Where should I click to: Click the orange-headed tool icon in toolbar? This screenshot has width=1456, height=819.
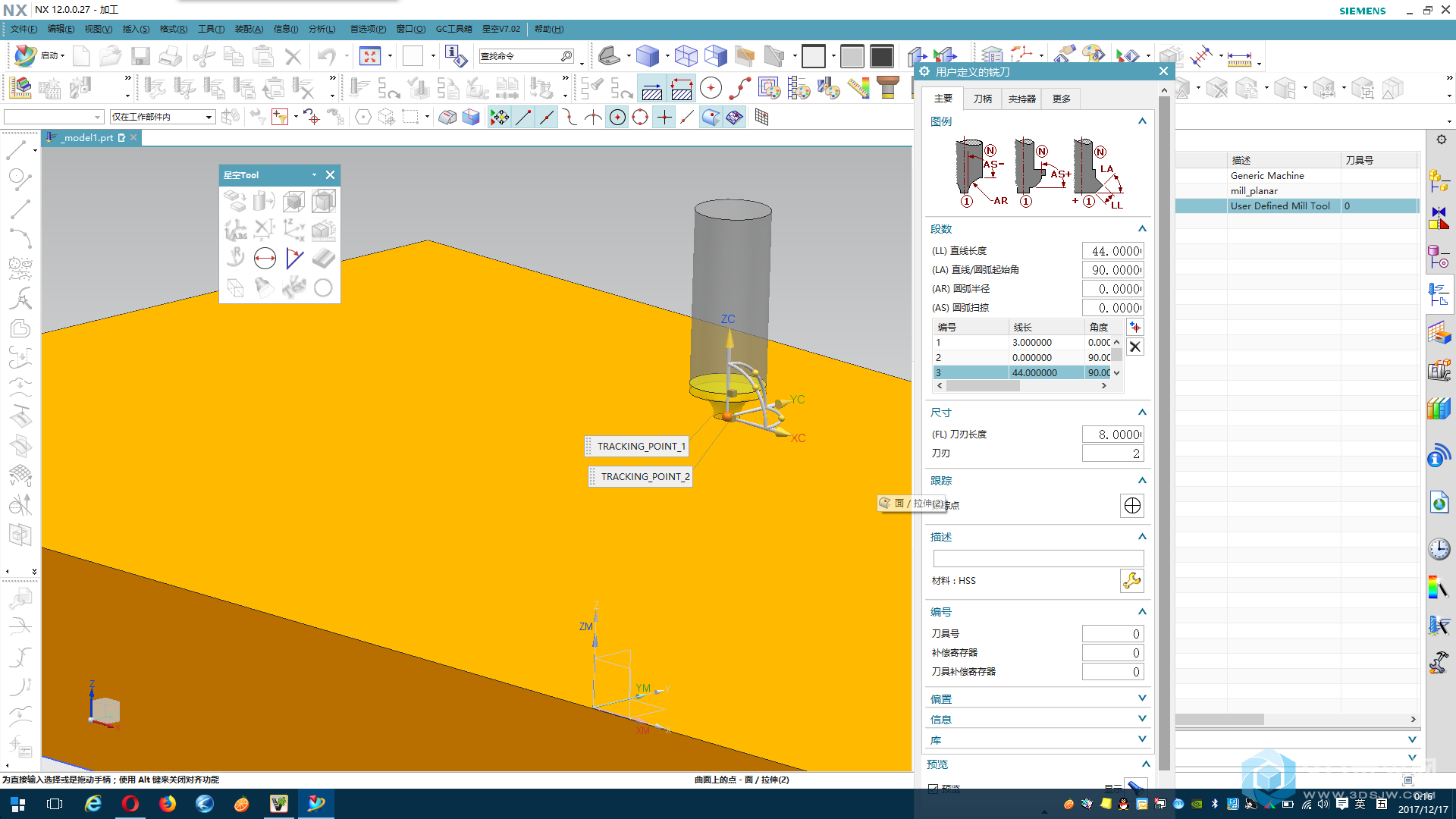tap(888, 88)
